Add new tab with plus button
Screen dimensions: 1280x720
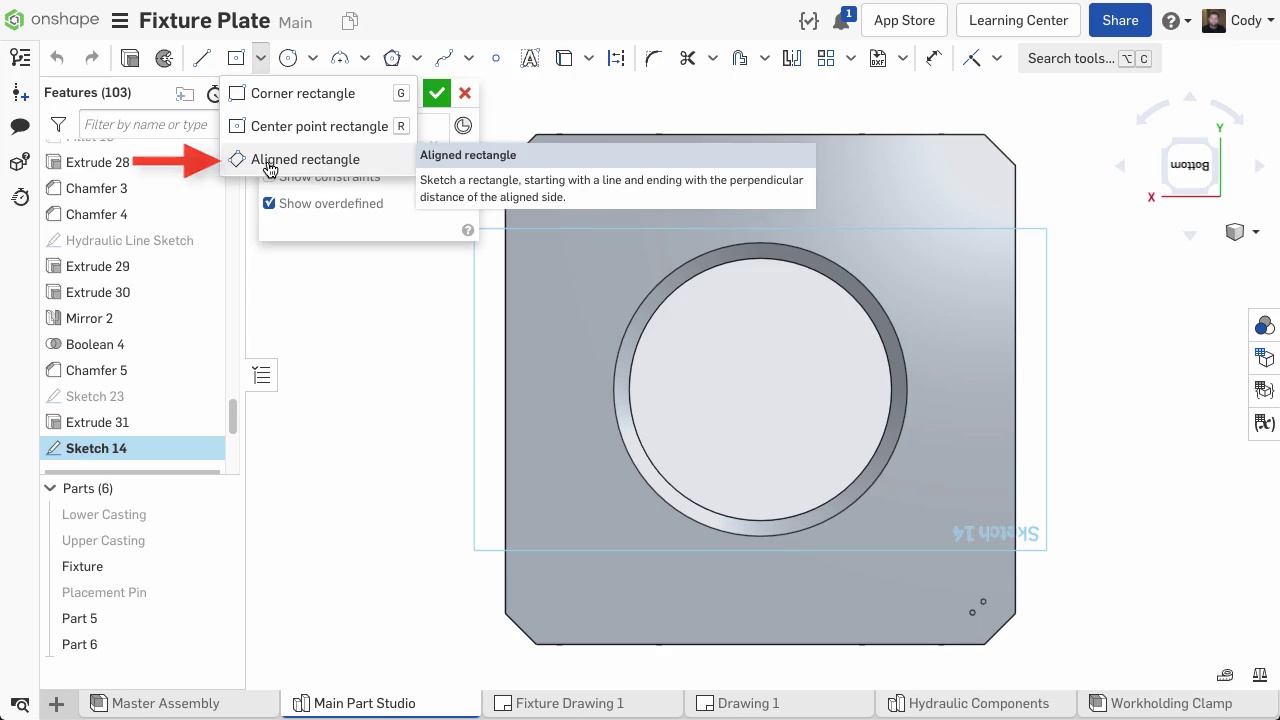[x=56, y=704]
